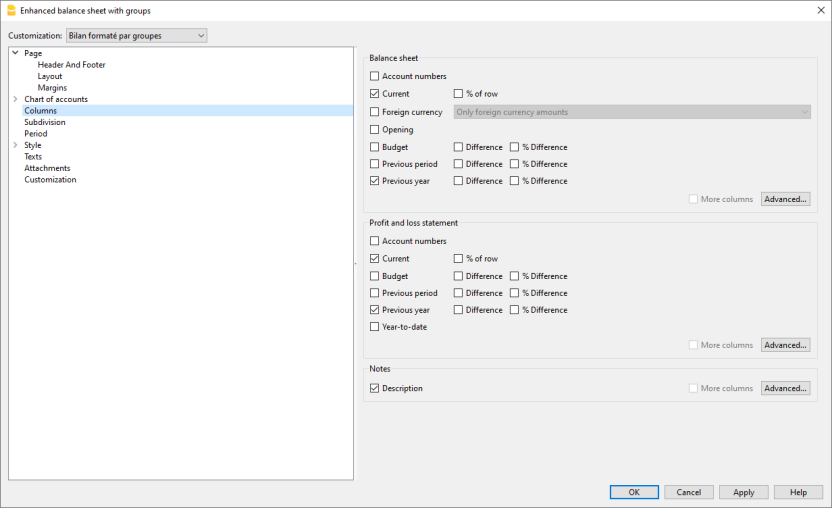
Task: Close the Enhanced balance sheet dialog
Action: (807, 11)
